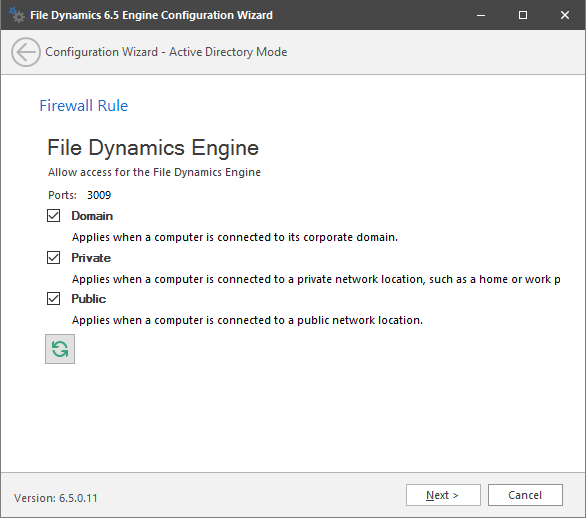Viewport: 586px width, 518px height.
Task: Click the private network description text
Action: [316, 279]
